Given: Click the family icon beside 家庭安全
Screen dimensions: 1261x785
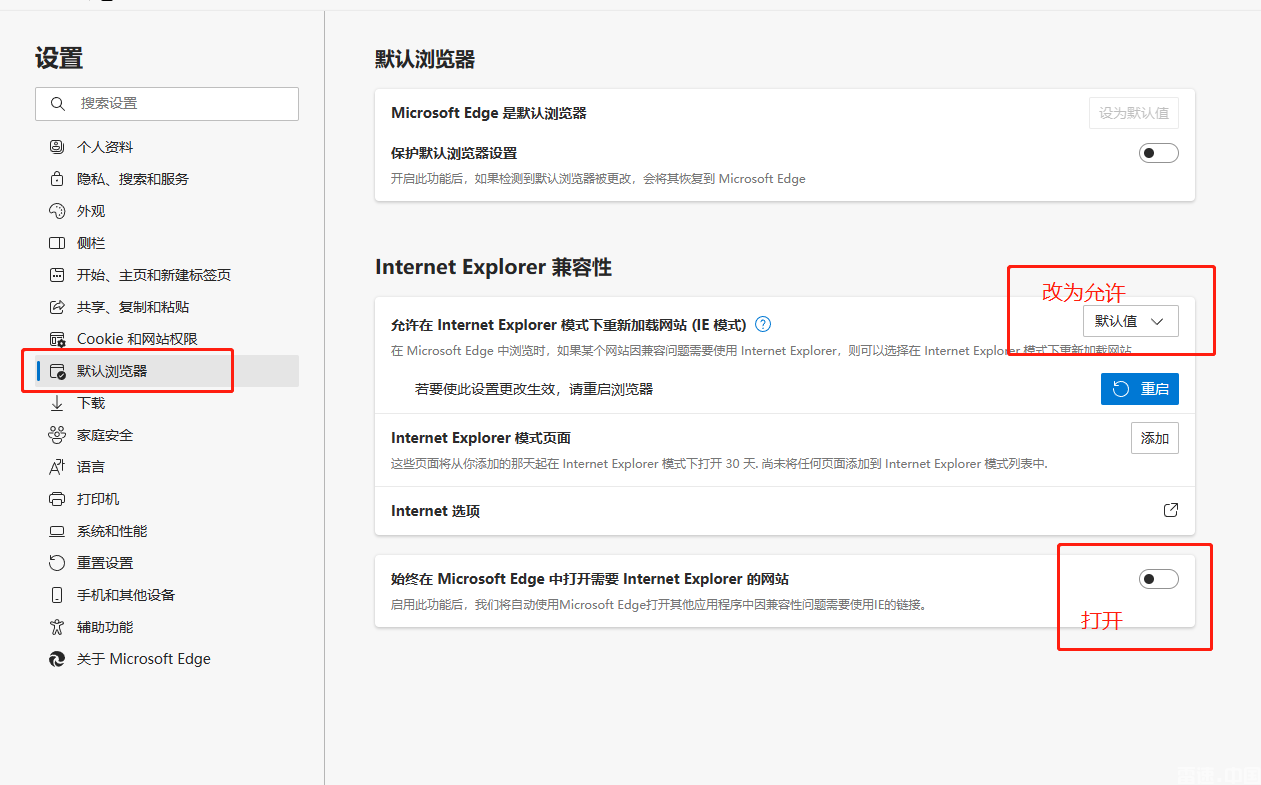Looking at the screenshot, I should click(57, 435).
